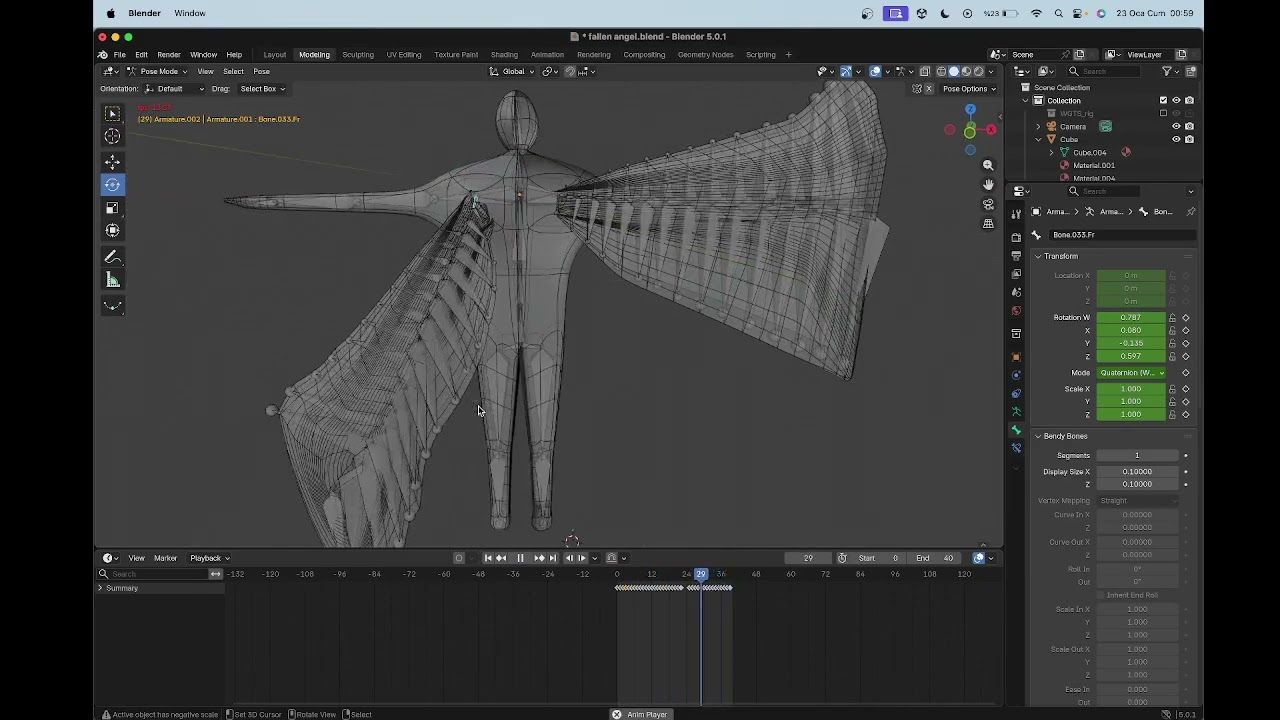Open the World properties tab

pyautogui.click(x=1016, y=310)
